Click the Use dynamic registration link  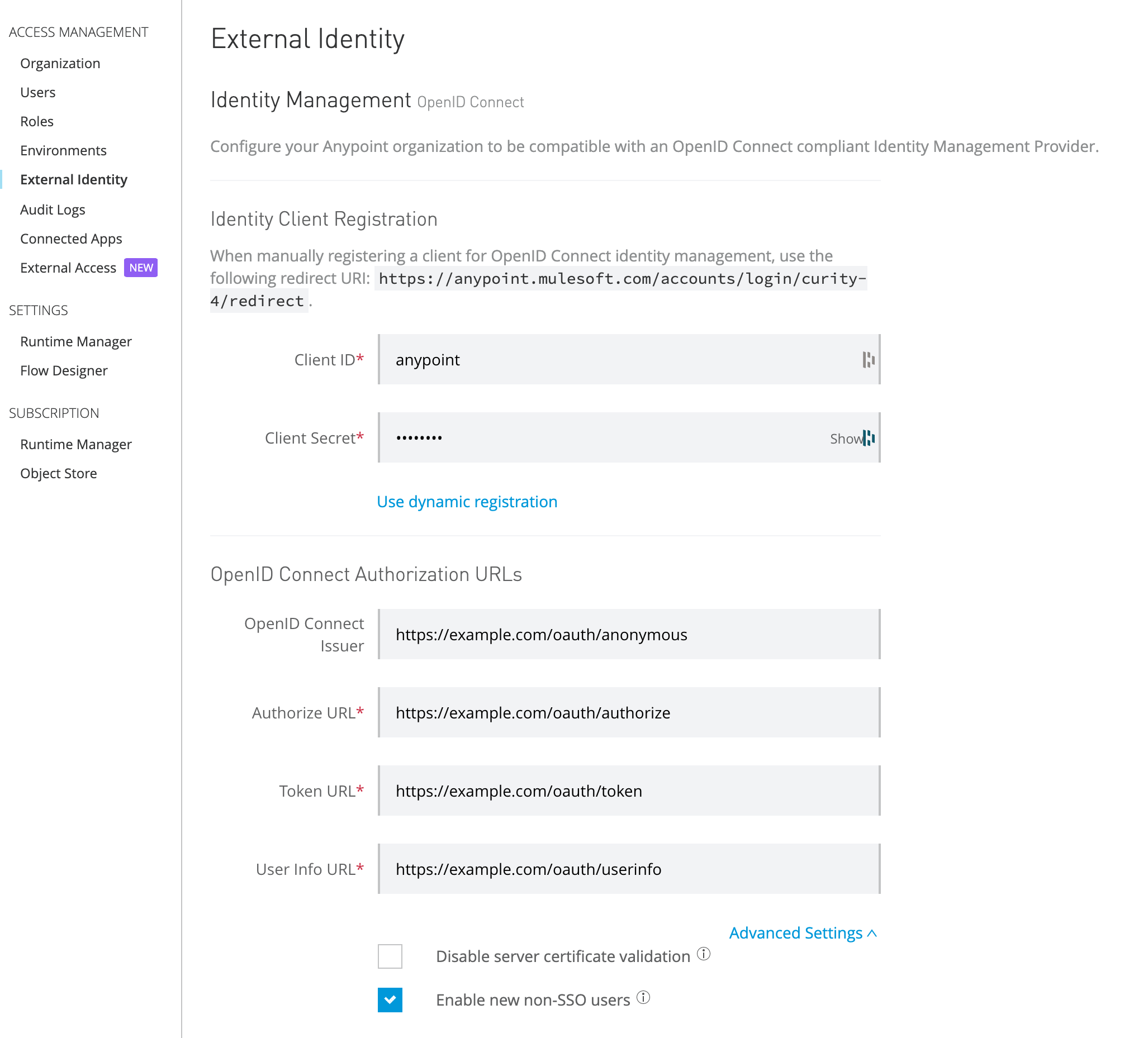click(467, 501)
